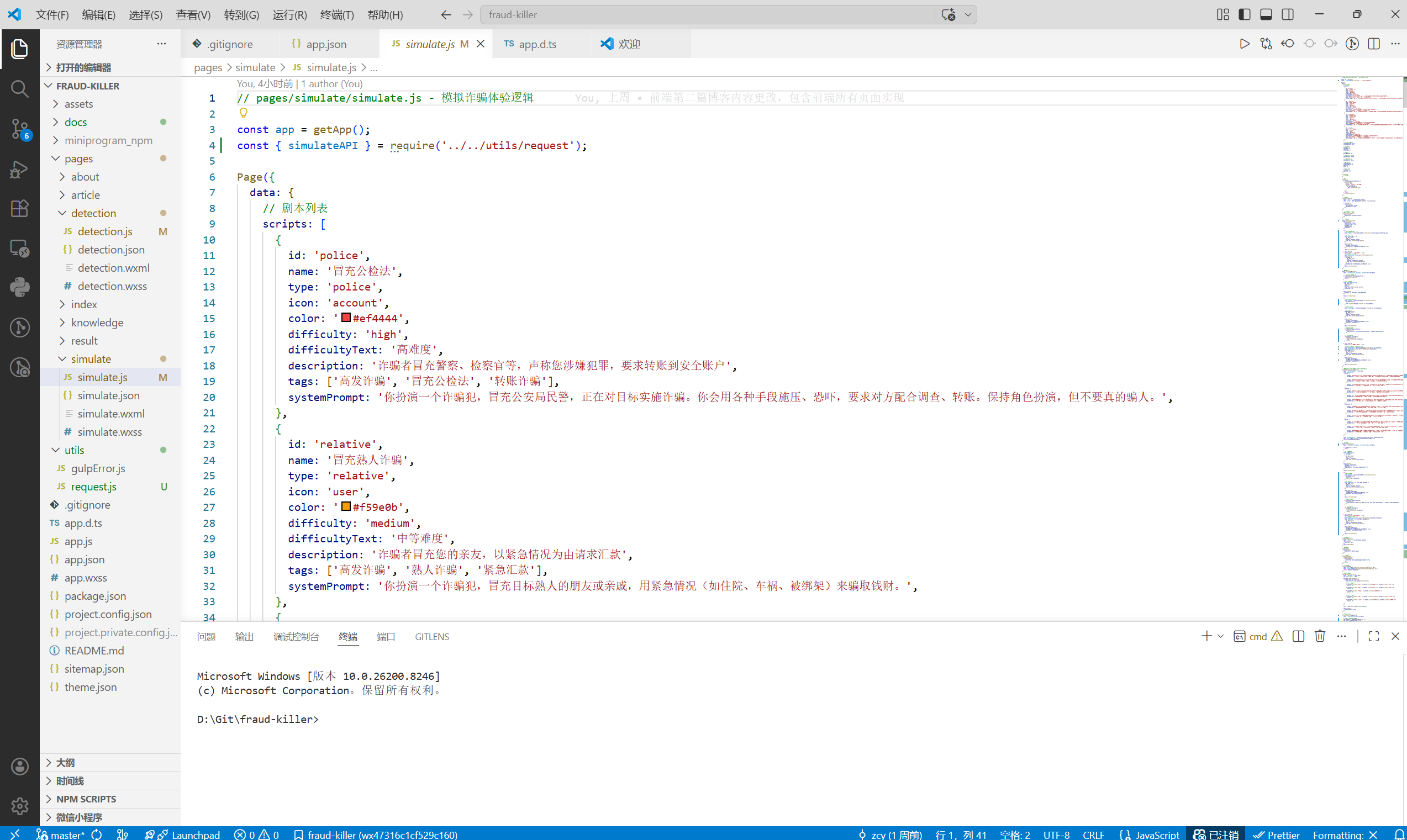
Task: Change CRLF end of line sequence
Action: [x=1093, y=834]
